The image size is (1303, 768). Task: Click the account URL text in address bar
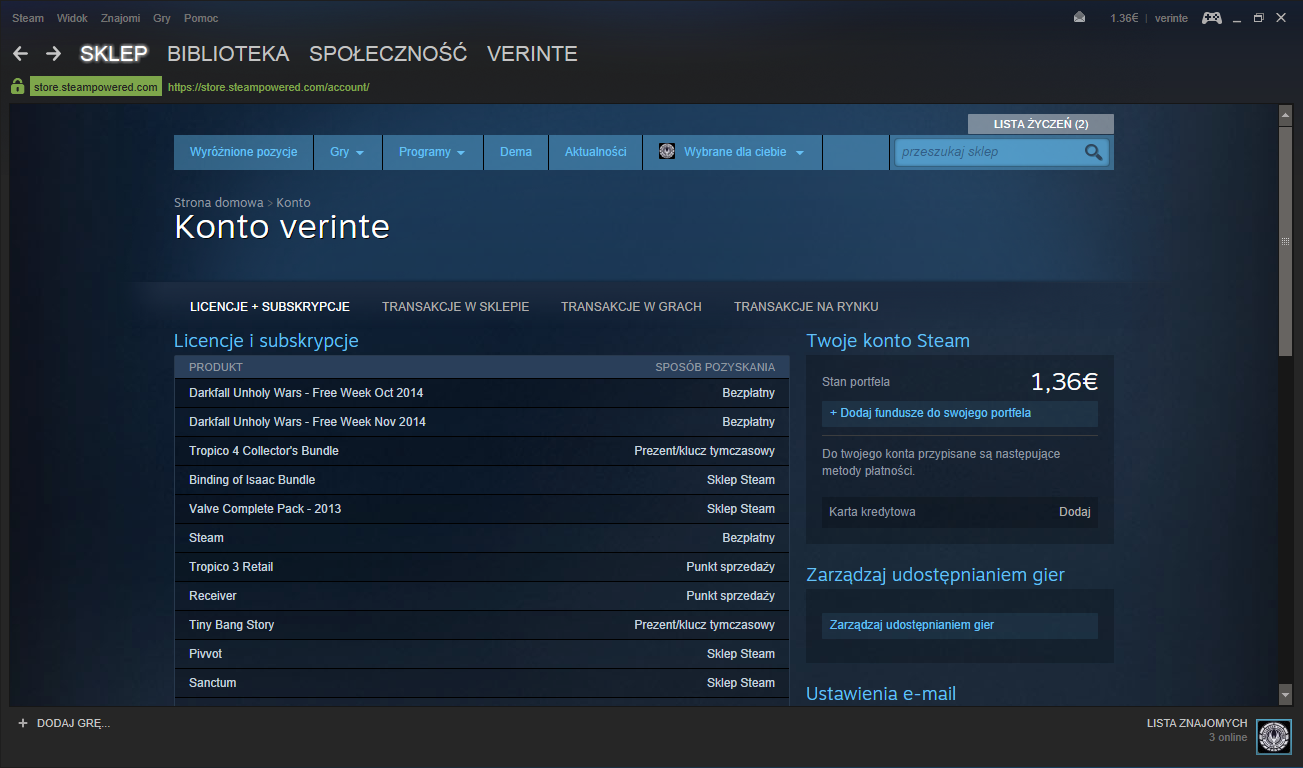point(269,87)
